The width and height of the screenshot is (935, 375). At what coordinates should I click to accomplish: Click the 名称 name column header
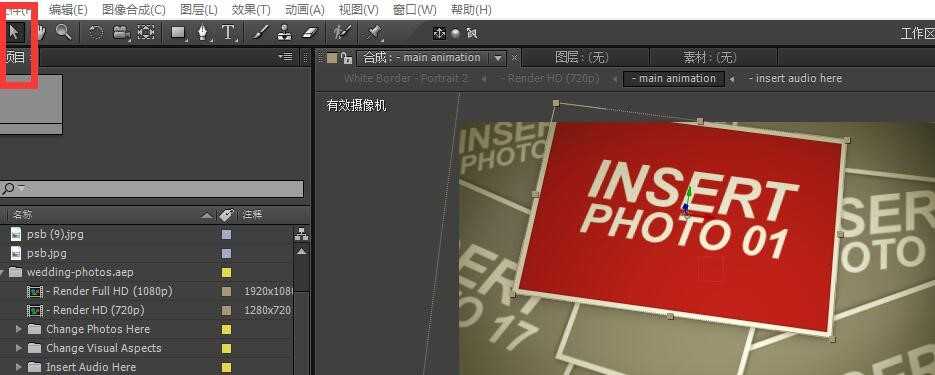(x=23, y=215)
